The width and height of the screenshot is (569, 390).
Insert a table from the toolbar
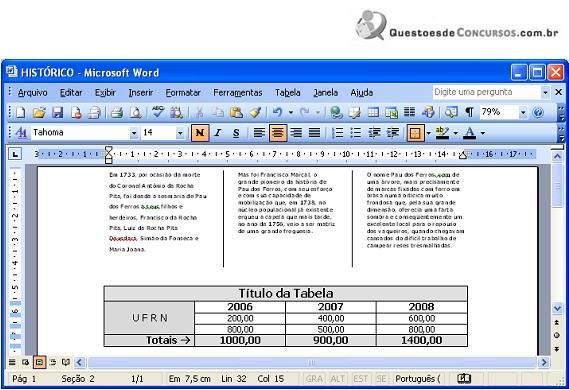373,112
